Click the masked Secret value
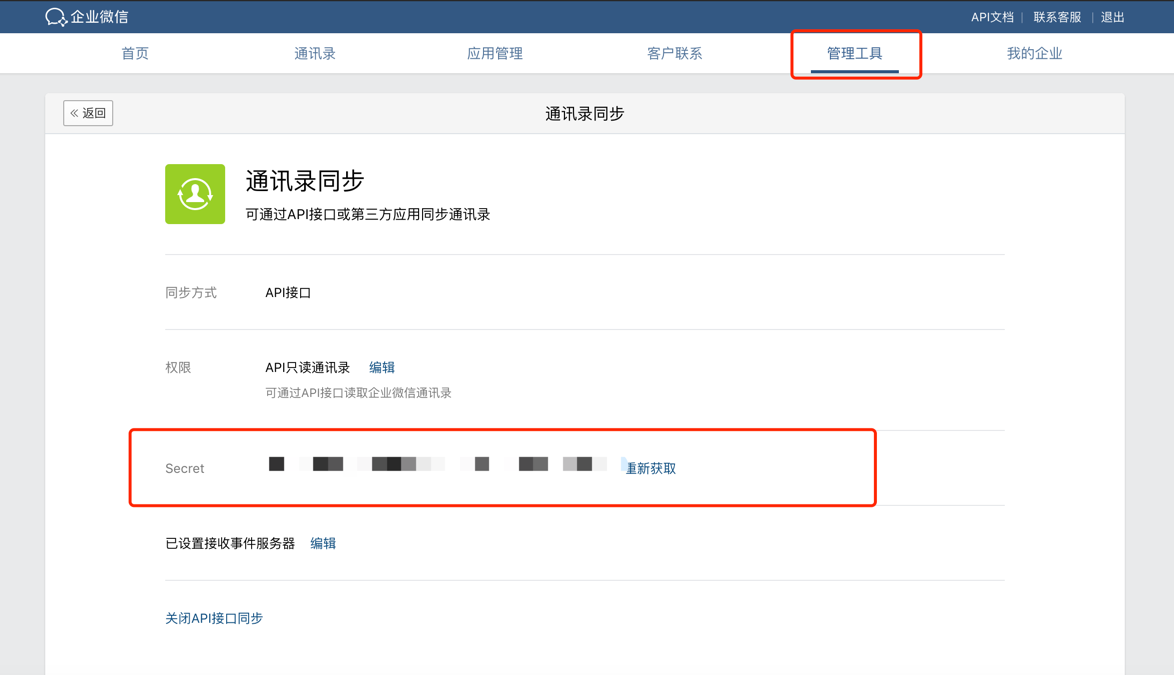This screenshot has height=675, width=1174. [437, 464]
